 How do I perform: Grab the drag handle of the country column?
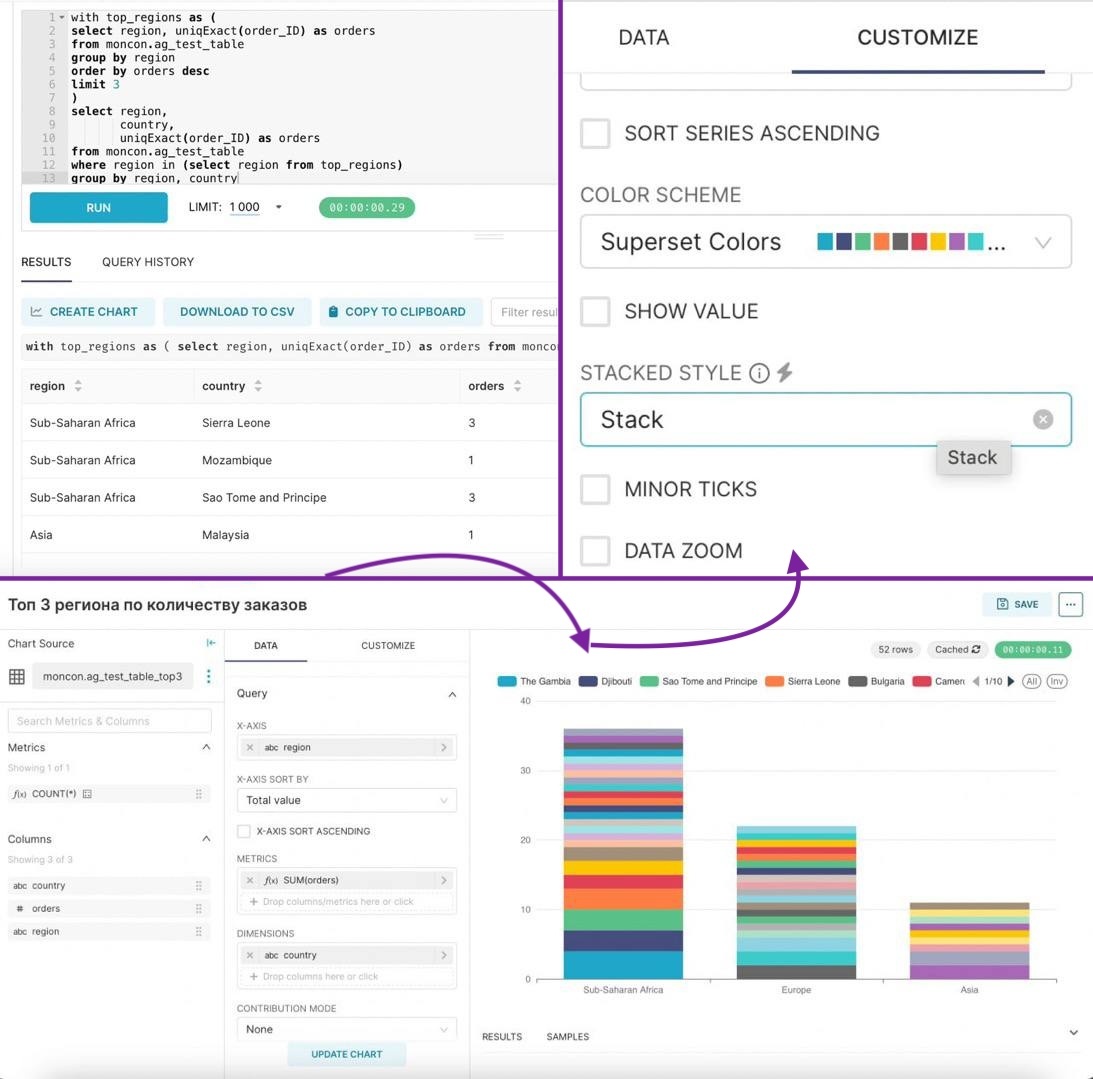point(199,886)
